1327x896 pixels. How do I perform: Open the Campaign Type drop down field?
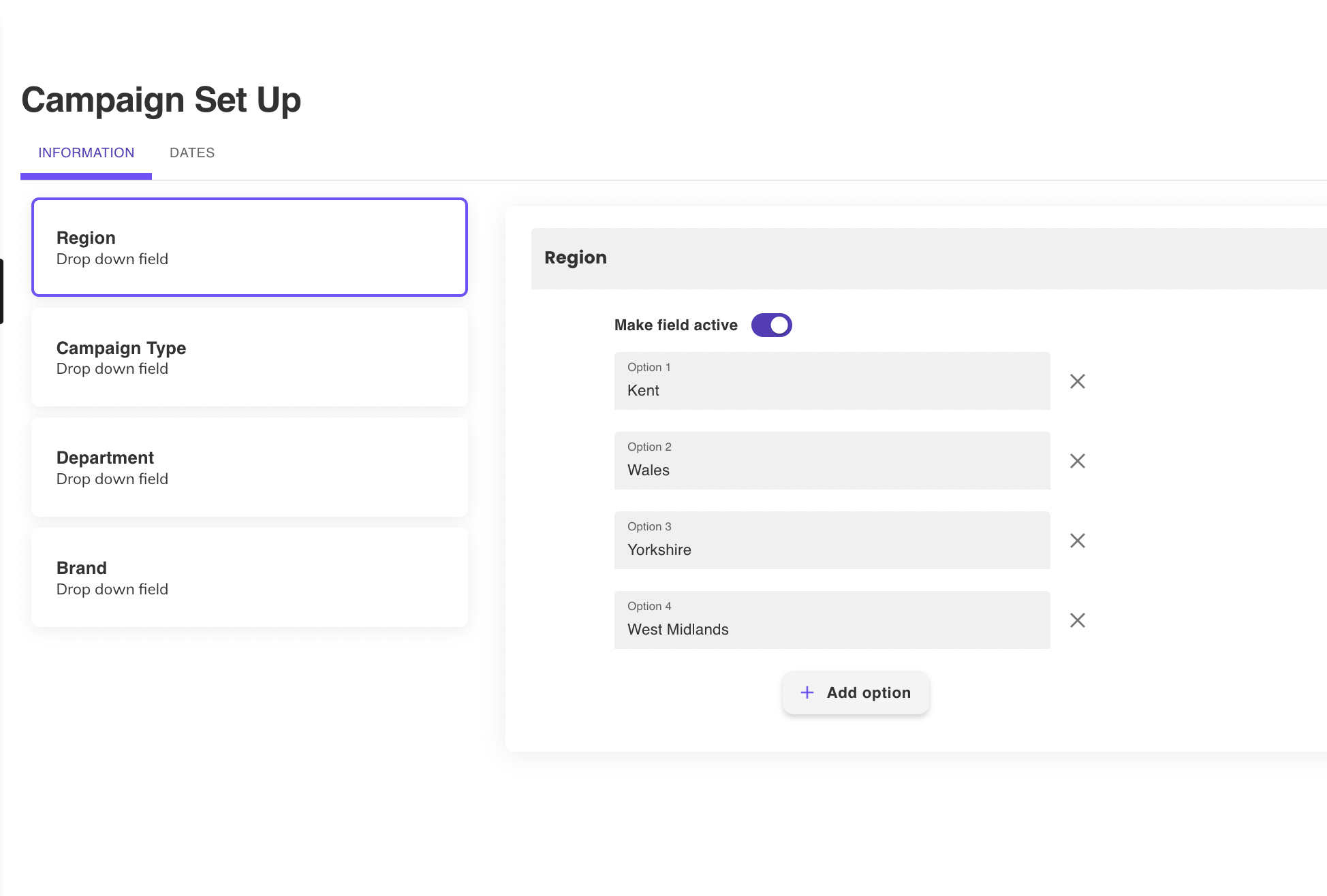(x=249, y=357)
